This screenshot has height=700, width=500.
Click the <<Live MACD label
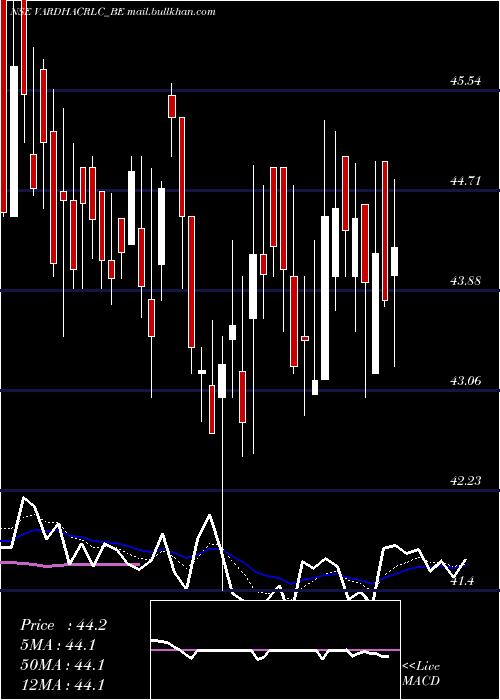point(421,674)
